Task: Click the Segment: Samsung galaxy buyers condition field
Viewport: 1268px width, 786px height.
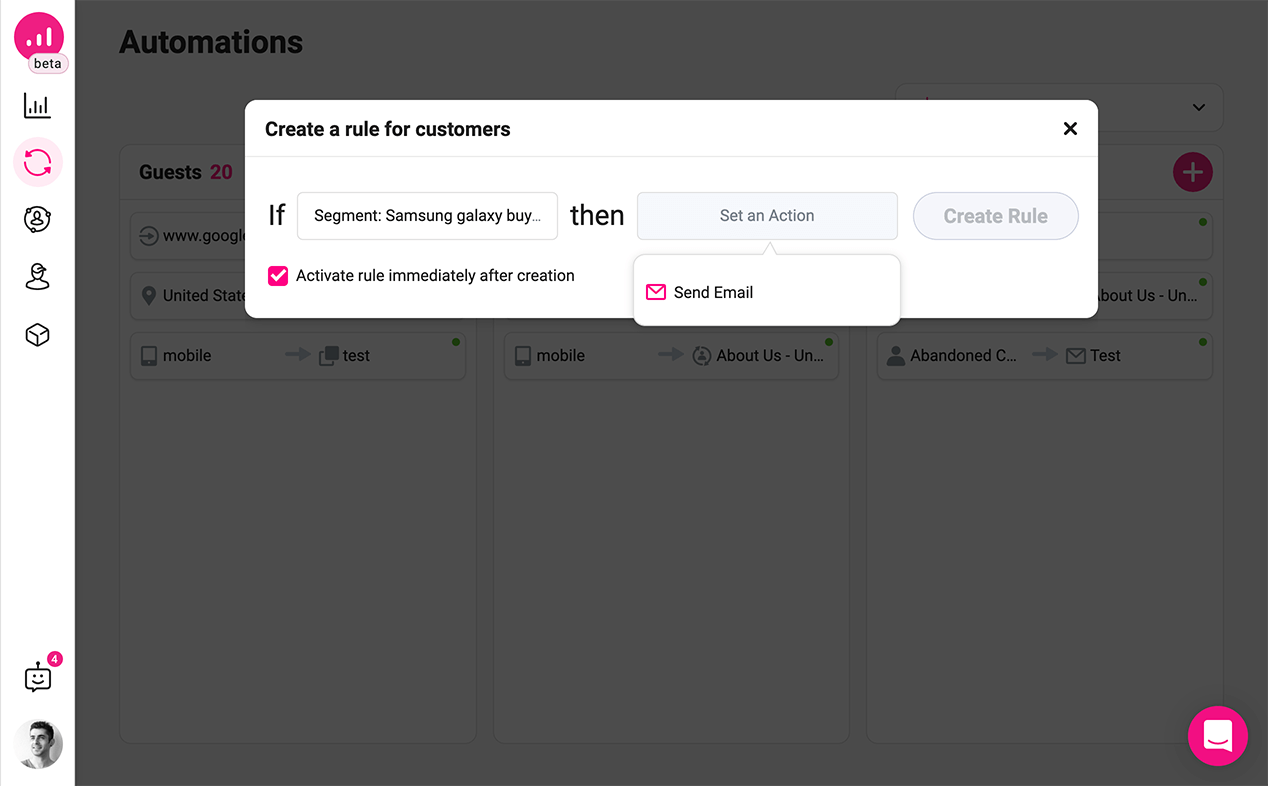Action: pos(427,216)
